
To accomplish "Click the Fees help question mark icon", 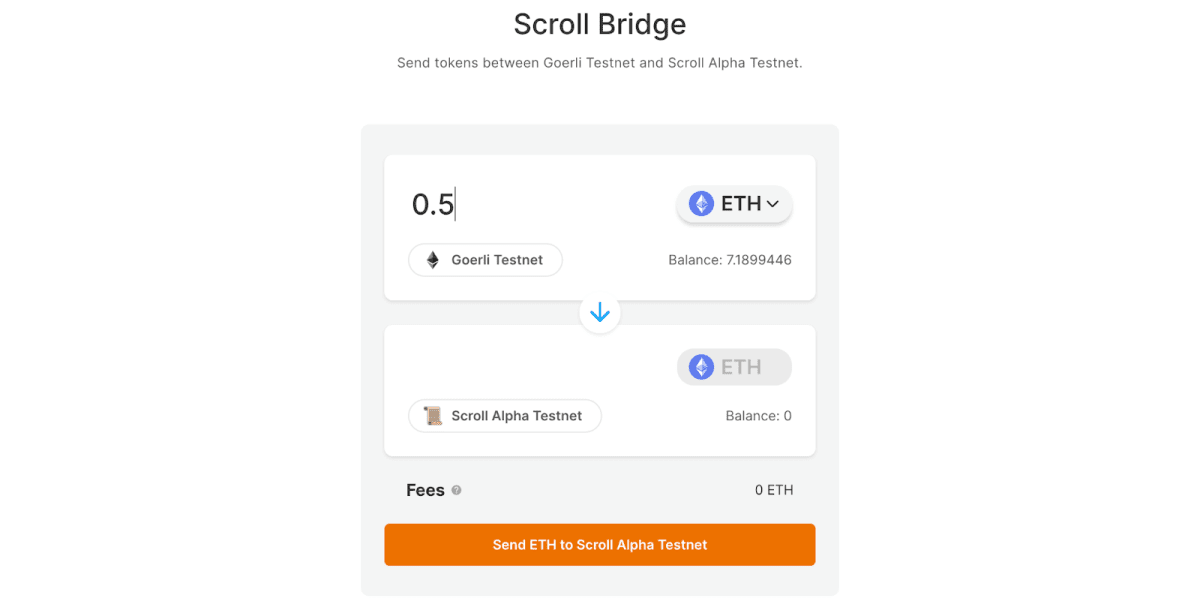I will 456,490.
